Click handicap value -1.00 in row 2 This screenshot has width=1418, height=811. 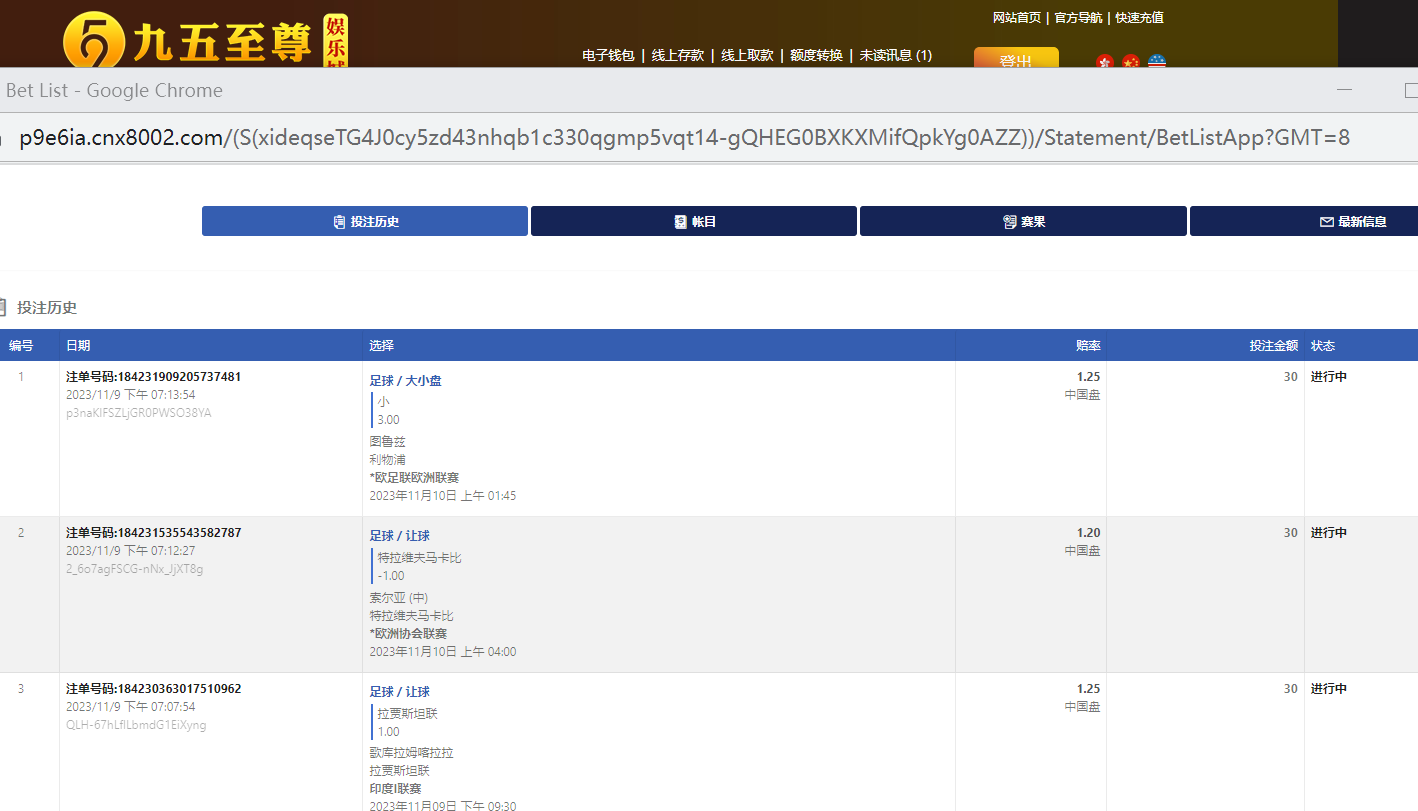[x=391, y=576]
